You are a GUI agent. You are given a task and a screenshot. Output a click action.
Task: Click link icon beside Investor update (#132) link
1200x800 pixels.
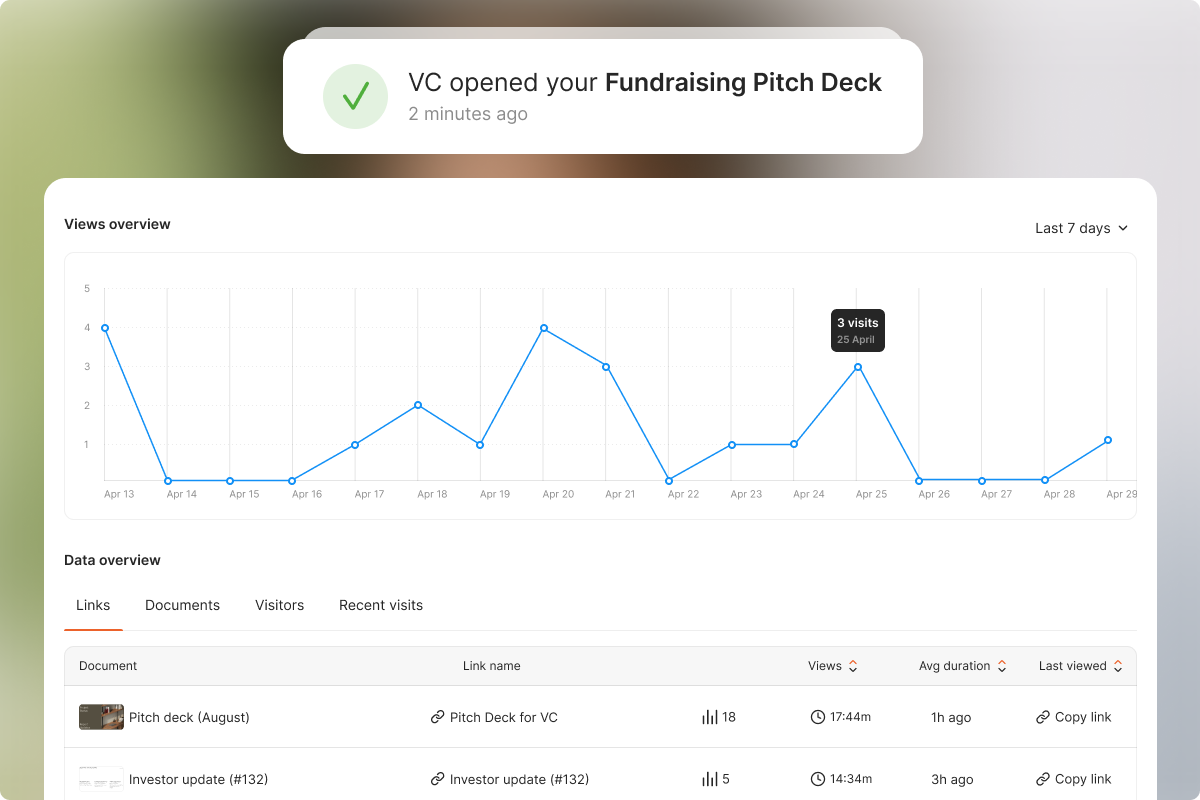pyautogui.click(x=437, y=779)
